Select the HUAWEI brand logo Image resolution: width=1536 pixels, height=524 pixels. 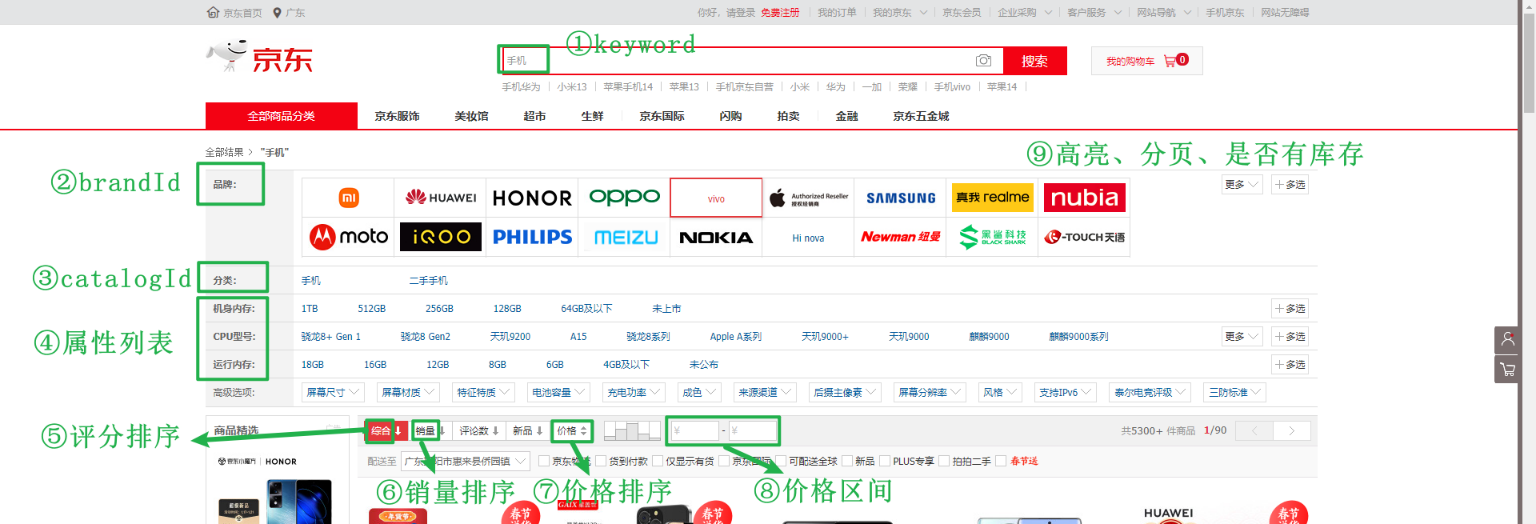click(x=440, y=198)
